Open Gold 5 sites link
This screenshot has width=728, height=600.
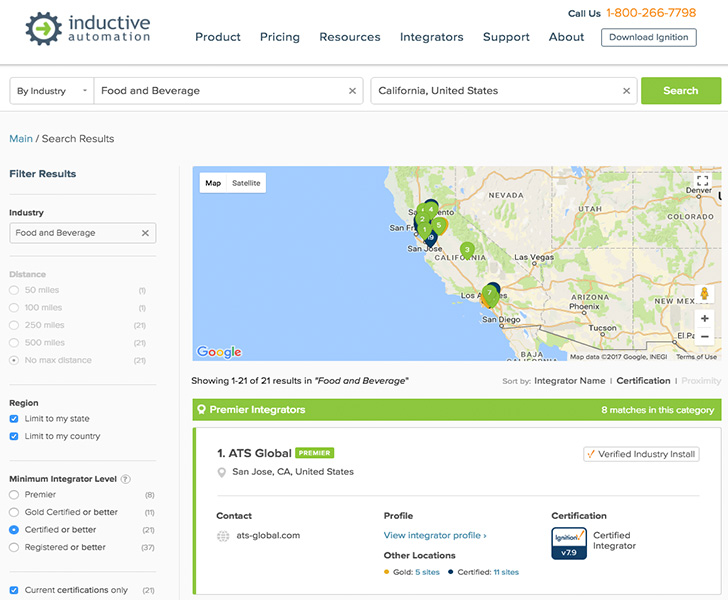tap(427, 572)
